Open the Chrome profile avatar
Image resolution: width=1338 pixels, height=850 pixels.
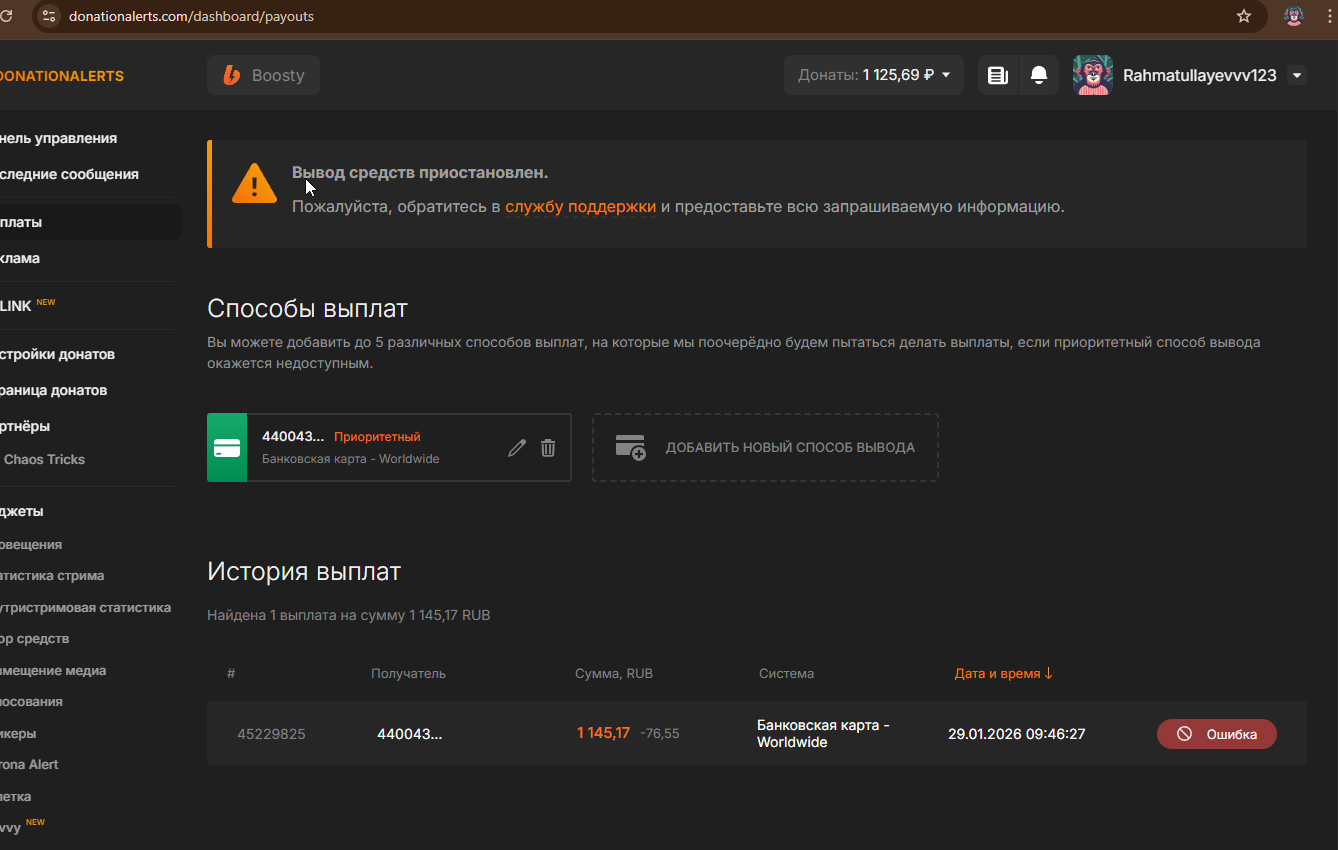coord(1294,16)
